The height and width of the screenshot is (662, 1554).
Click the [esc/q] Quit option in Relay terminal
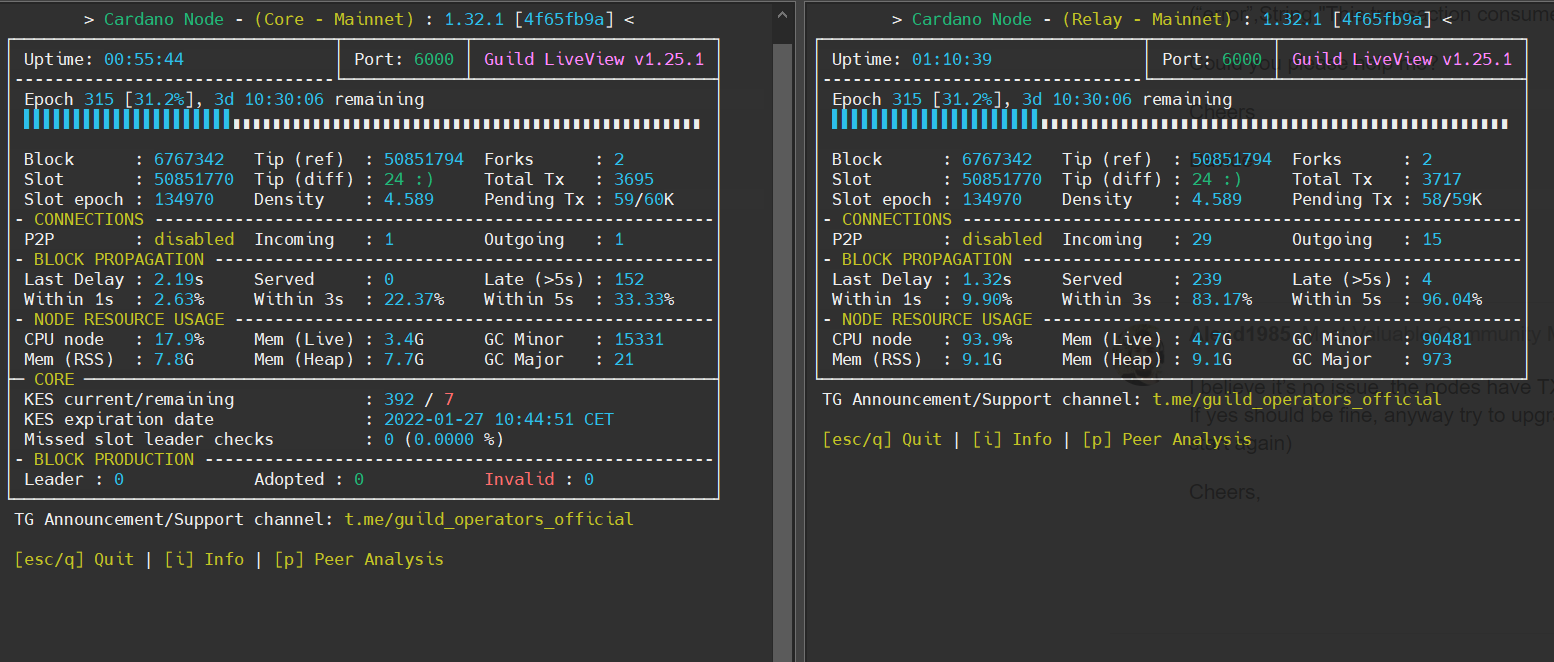point(882,439)
